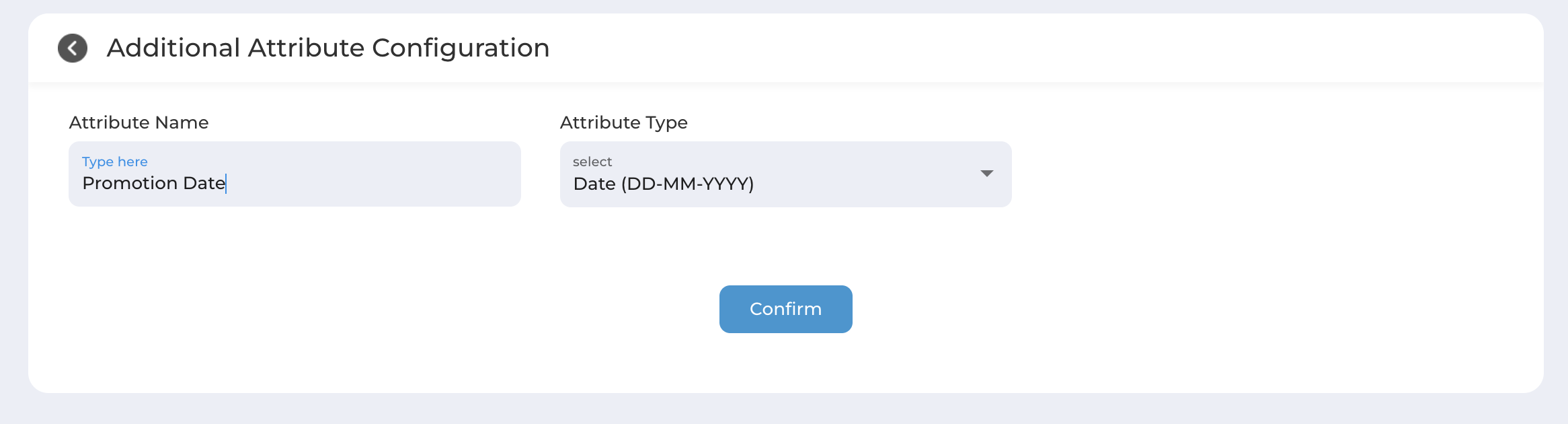Click the word 'Configuration' in the header
The width and height of the screenshot is (1568, 424).
pyautogui.click(x=461, y=48)
